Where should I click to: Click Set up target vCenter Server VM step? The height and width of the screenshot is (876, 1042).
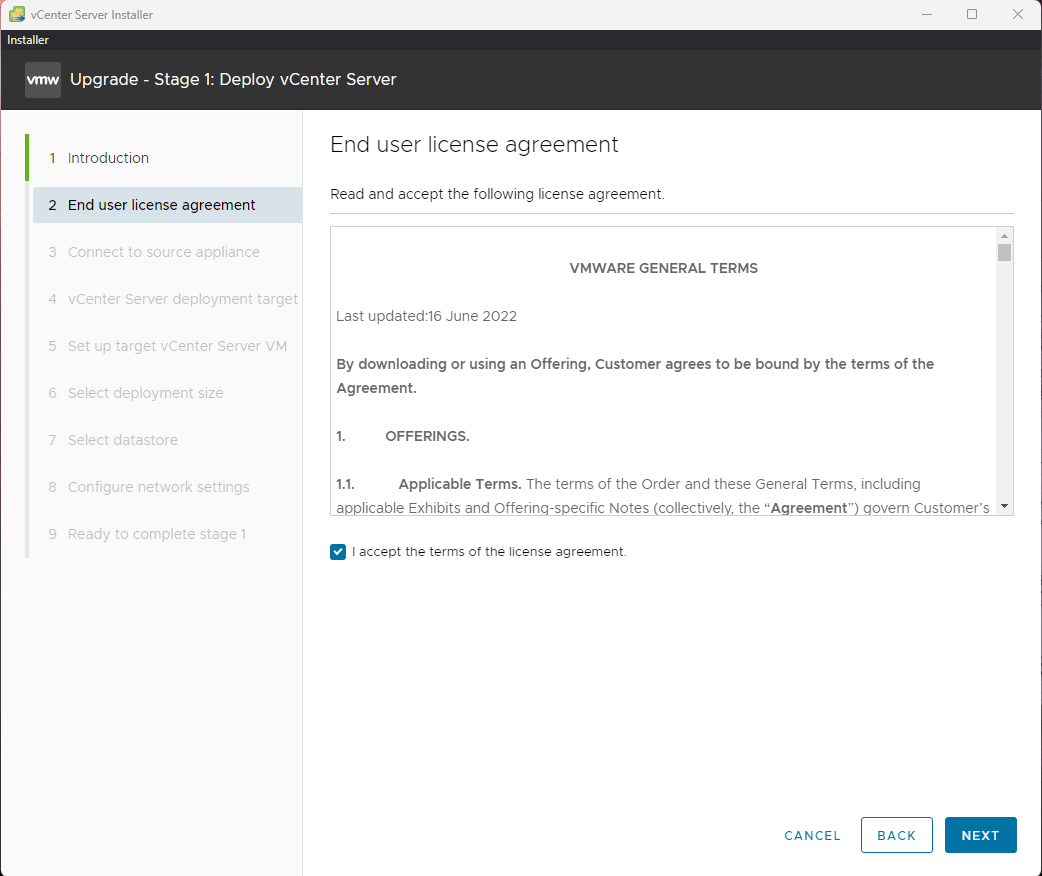(x=177, y=346)
